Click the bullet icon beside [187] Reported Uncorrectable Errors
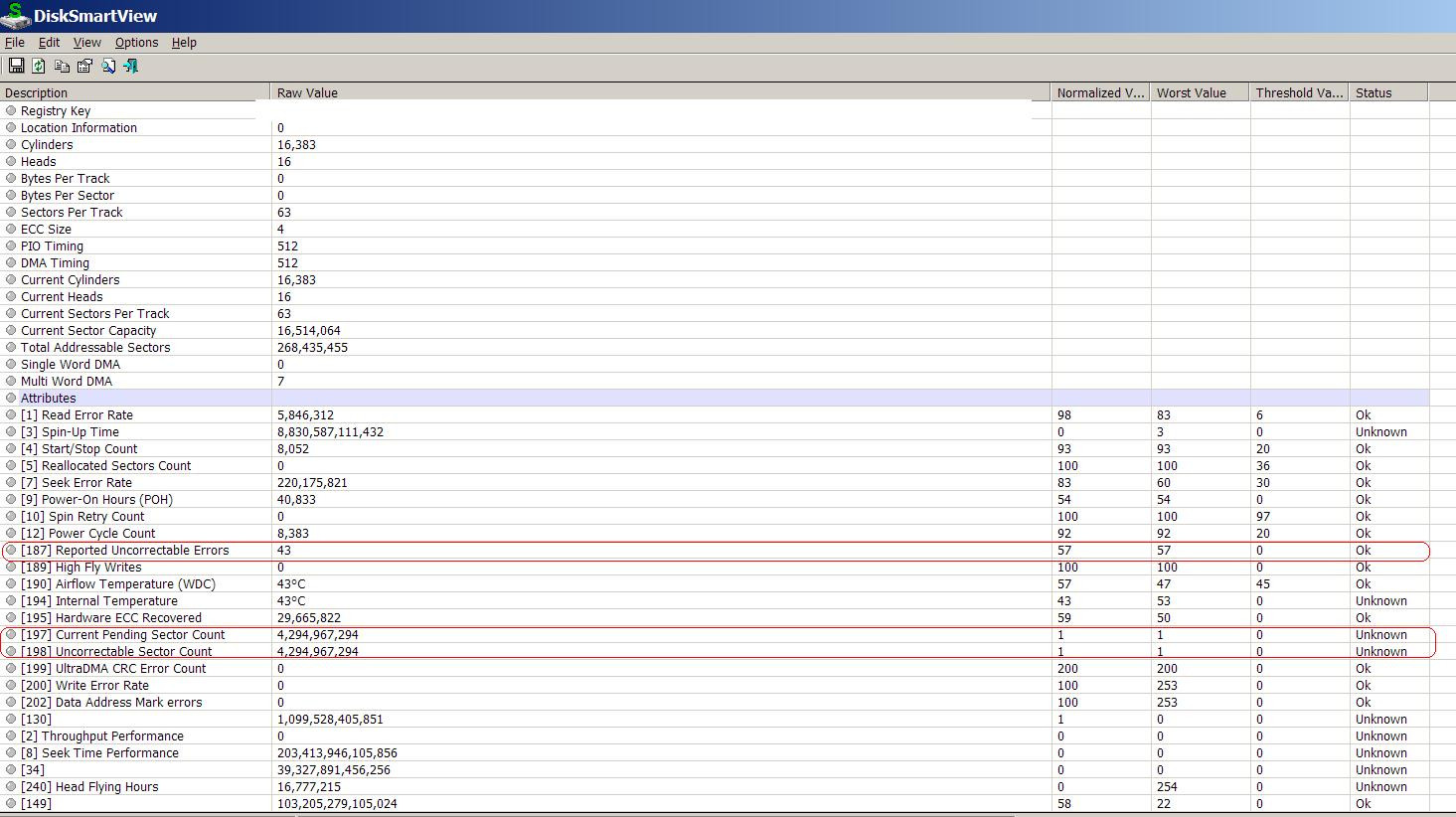The image size is (1456, 817). click(x=11, y=550)
